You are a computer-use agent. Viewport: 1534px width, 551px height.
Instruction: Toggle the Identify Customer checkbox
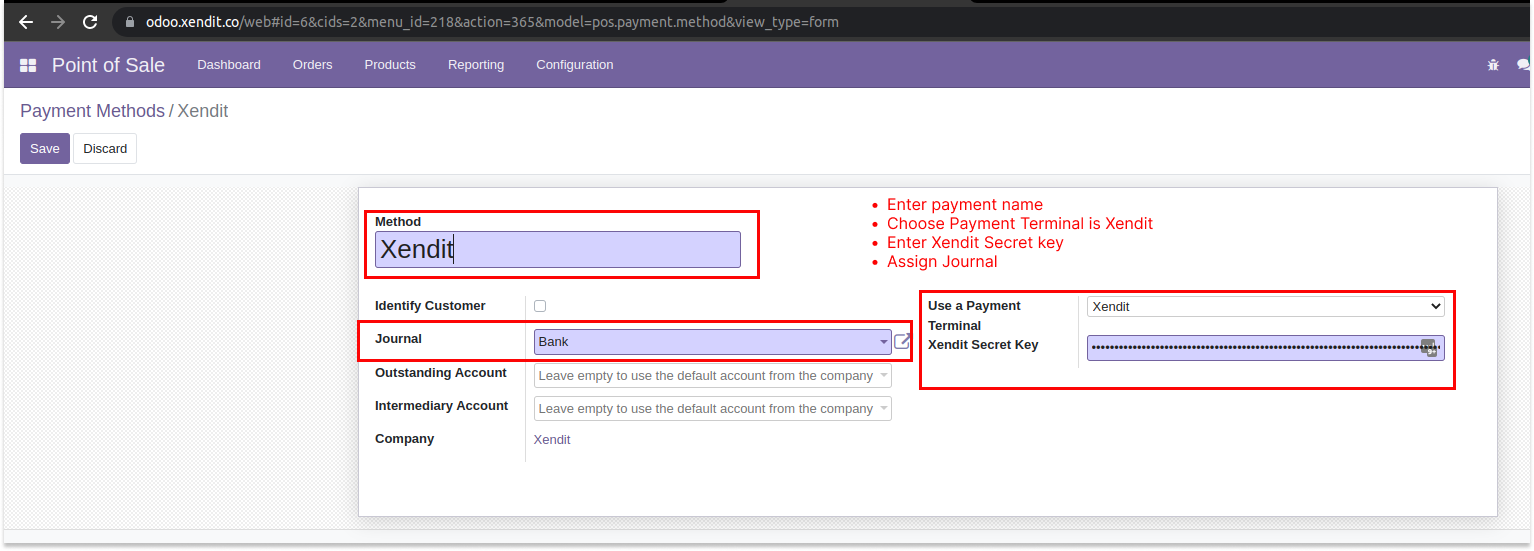point(540,306)
